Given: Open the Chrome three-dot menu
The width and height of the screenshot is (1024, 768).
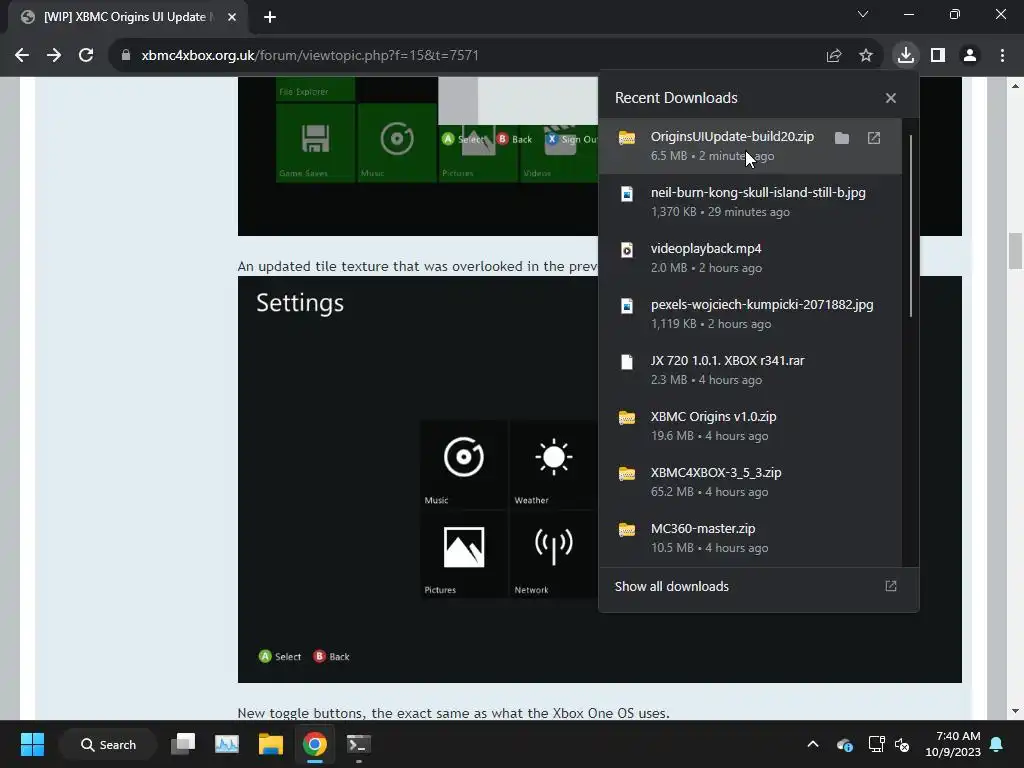Looking at the screenshot, I should point(1002,56).
